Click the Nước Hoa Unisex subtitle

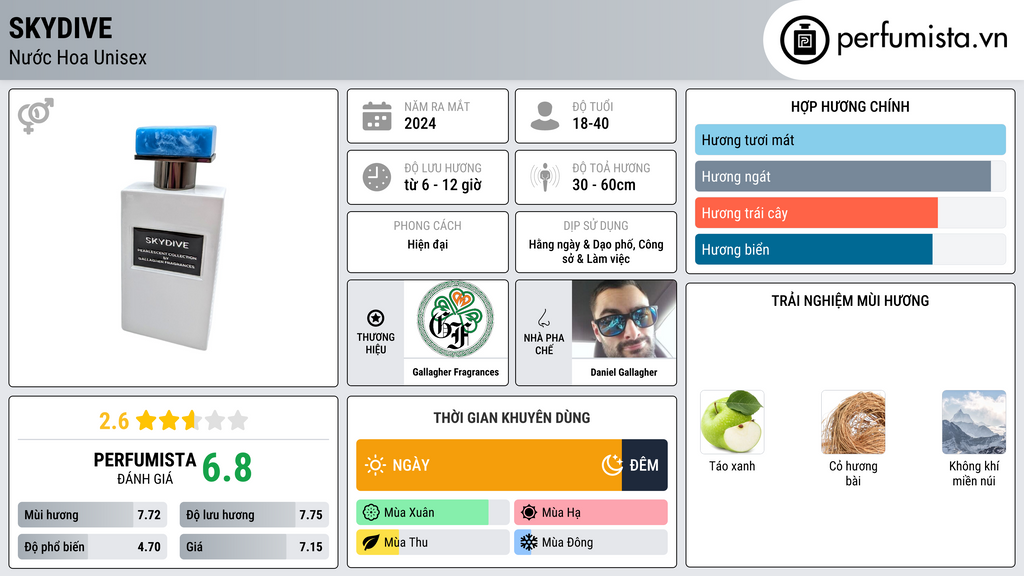click(x=78, y=57)
